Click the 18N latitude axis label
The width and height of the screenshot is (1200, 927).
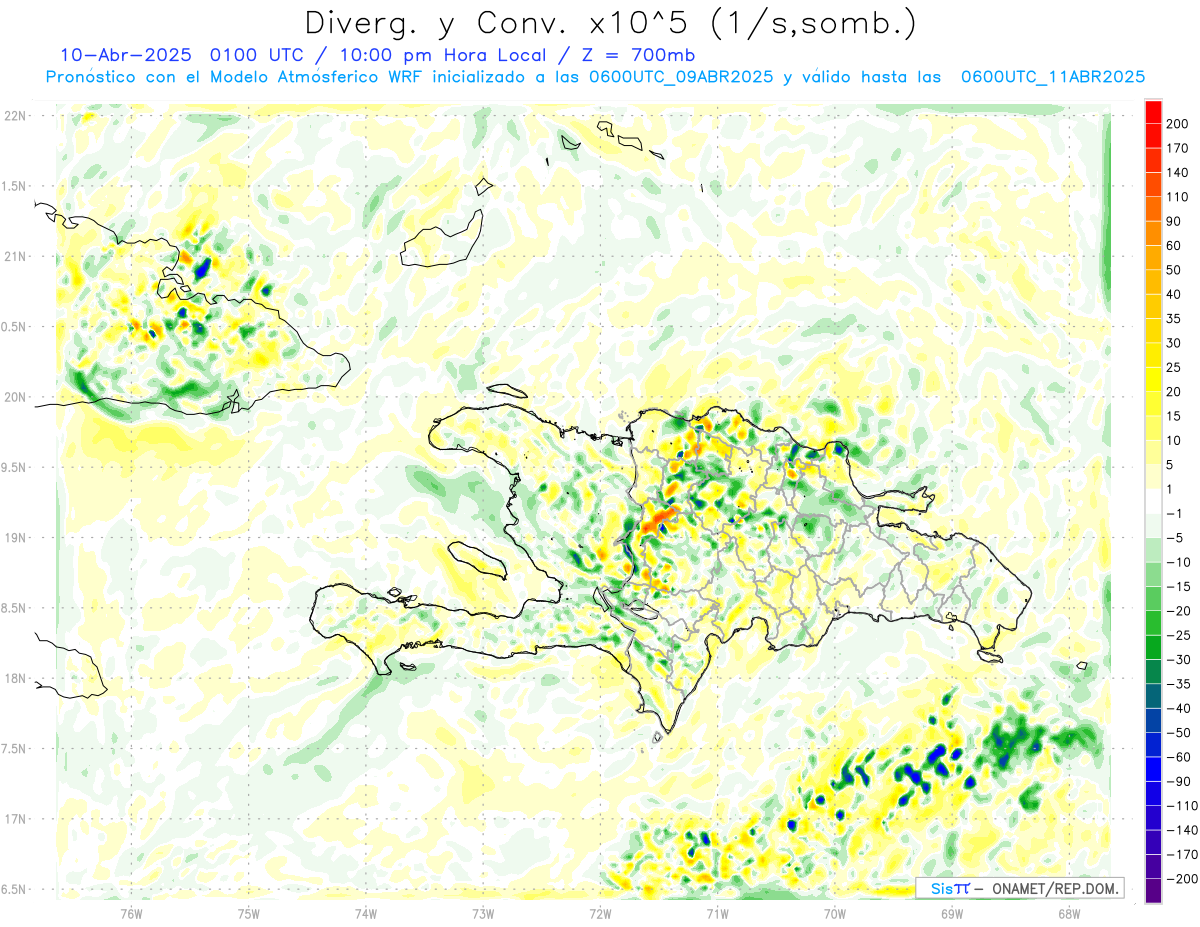coord(15,678)
